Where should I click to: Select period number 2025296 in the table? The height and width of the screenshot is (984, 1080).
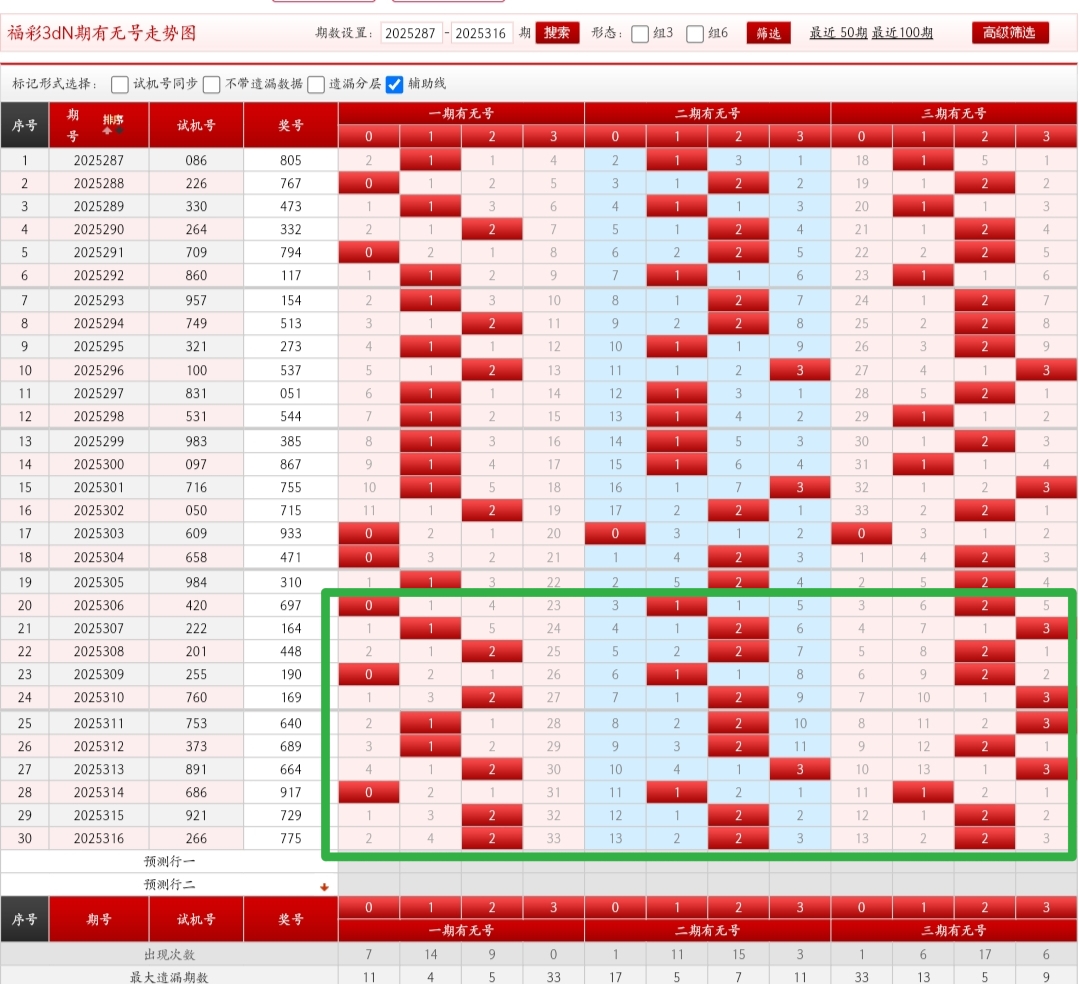click(99, 370)
